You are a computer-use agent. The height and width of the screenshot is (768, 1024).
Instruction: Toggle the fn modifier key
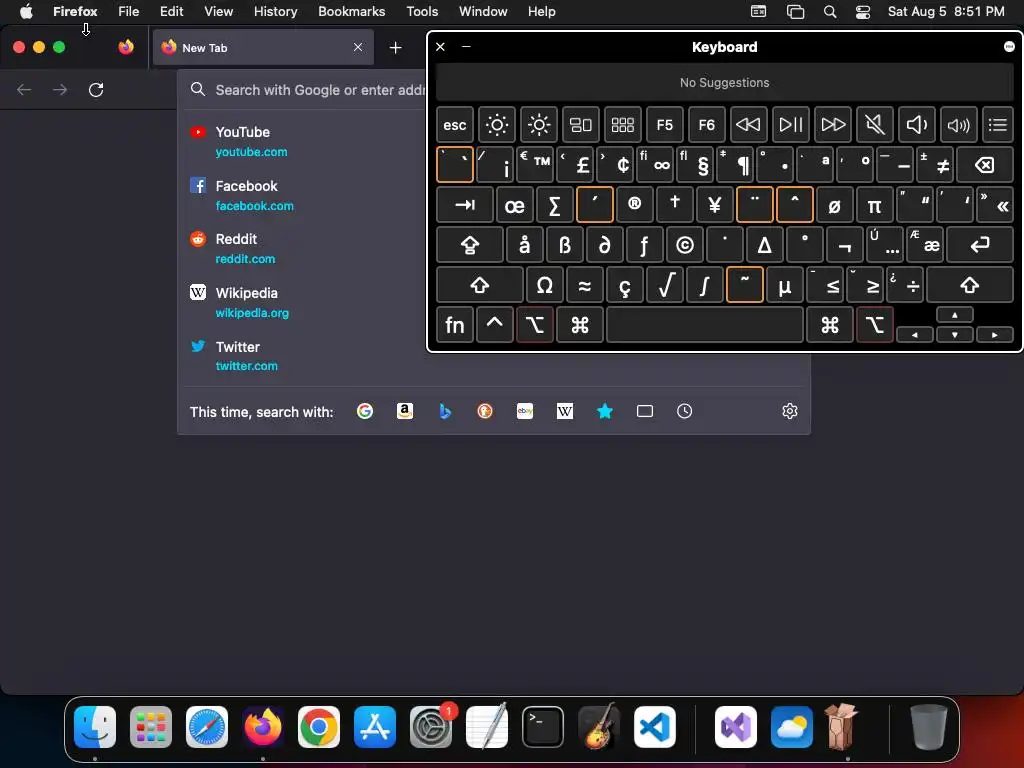click(455, 325)
